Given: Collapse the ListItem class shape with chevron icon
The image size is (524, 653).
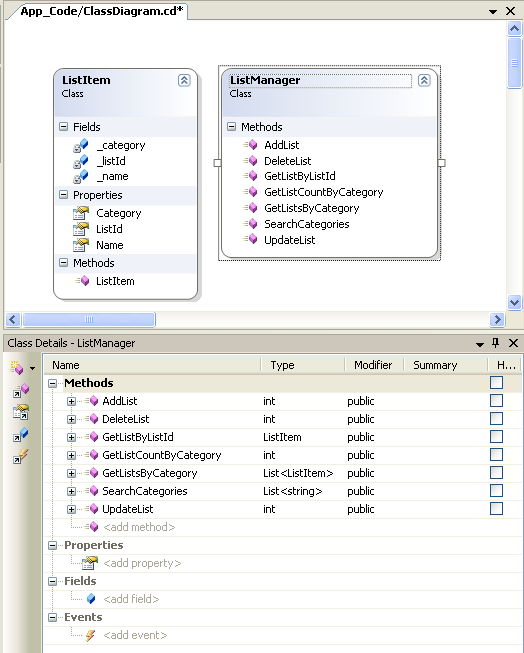Looking at the screenshot, I should tap(184, 80).
